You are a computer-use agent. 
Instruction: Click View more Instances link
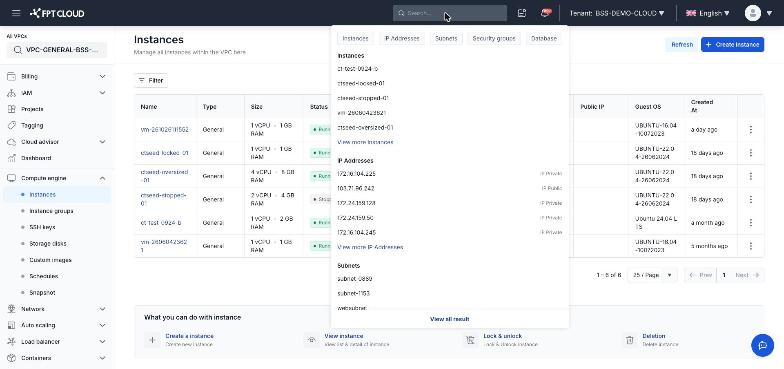(366, 142)
